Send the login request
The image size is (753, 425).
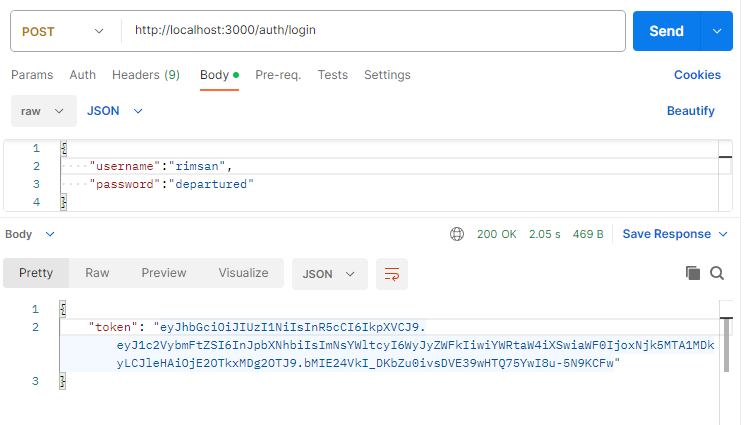[x=667, y=31]
